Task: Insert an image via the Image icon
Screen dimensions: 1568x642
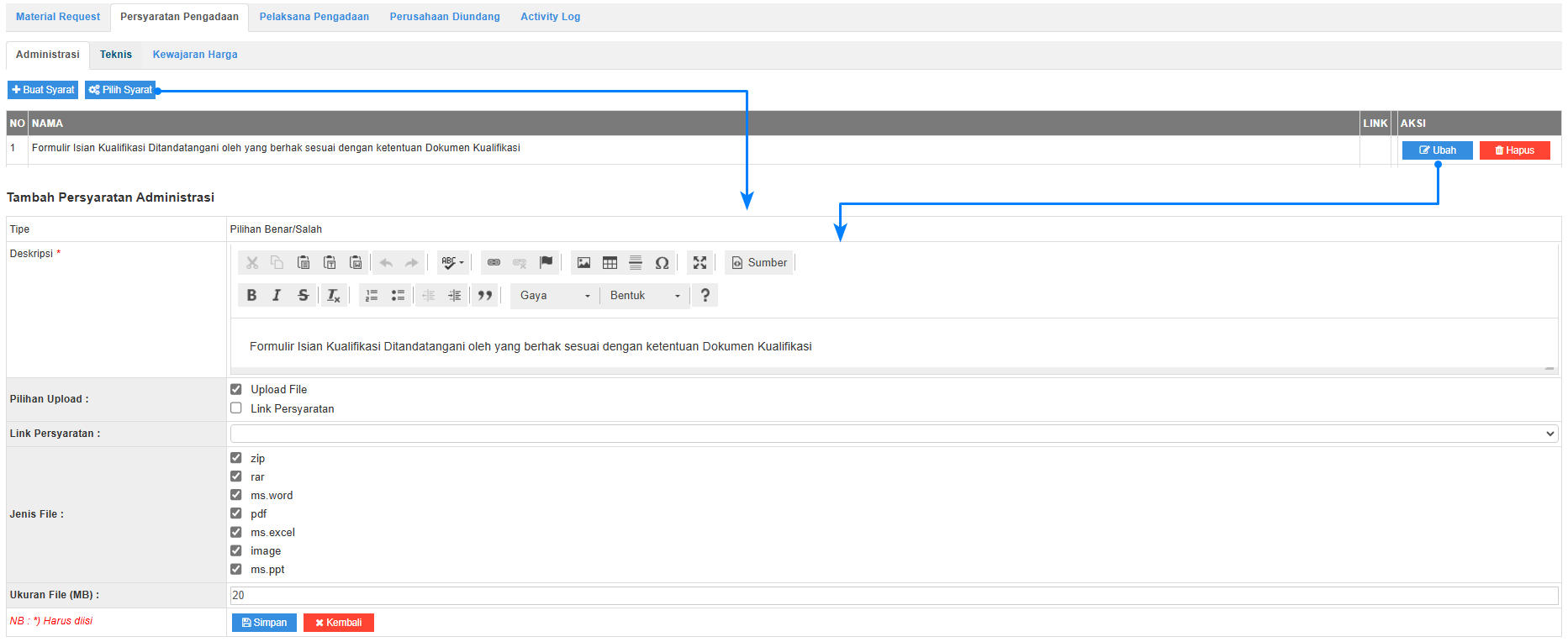Action: click(x=583, y=263)
